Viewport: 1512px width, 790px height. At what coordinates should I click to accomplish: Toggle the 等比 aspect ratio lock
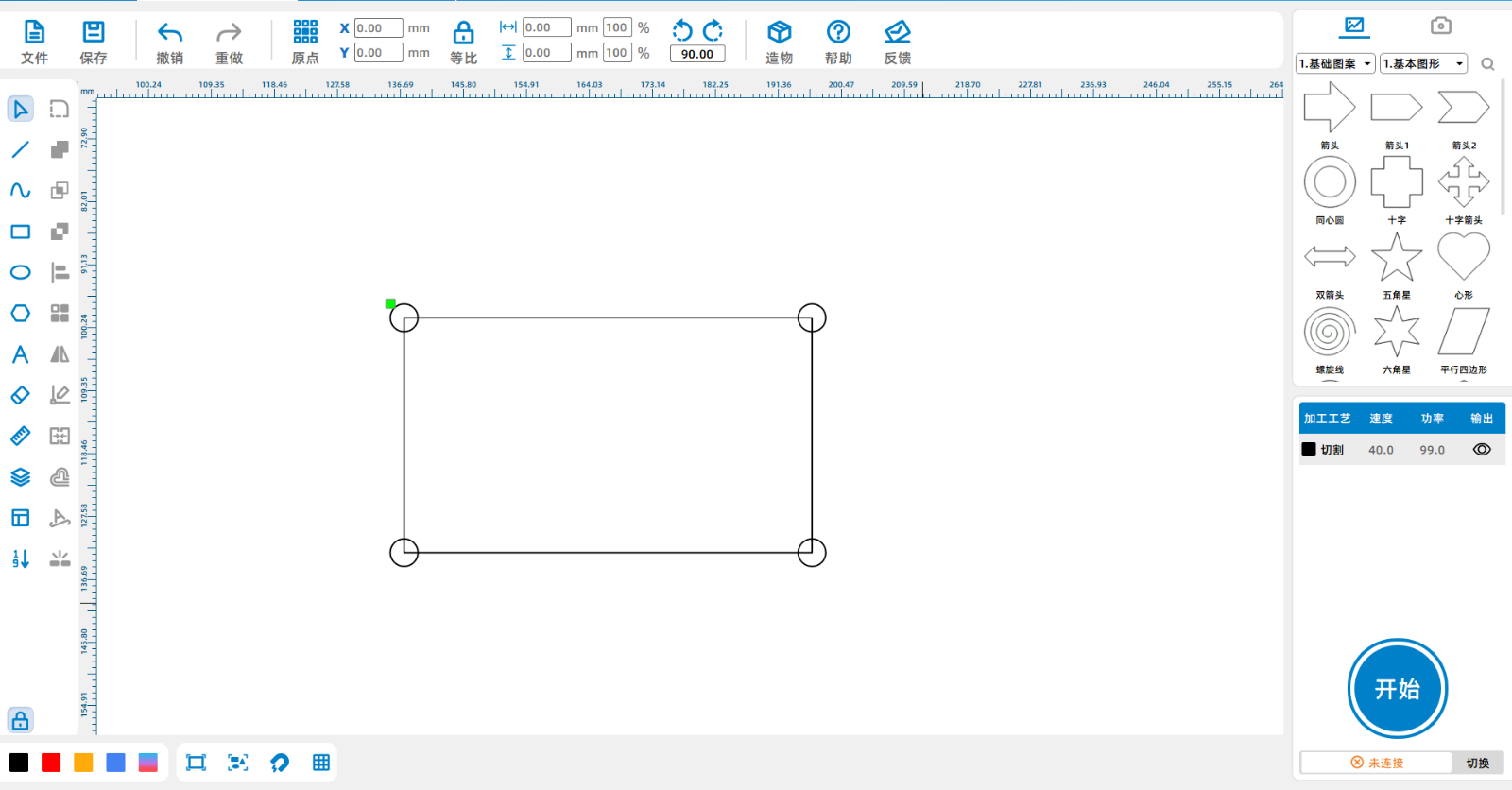tap(463, 43)
